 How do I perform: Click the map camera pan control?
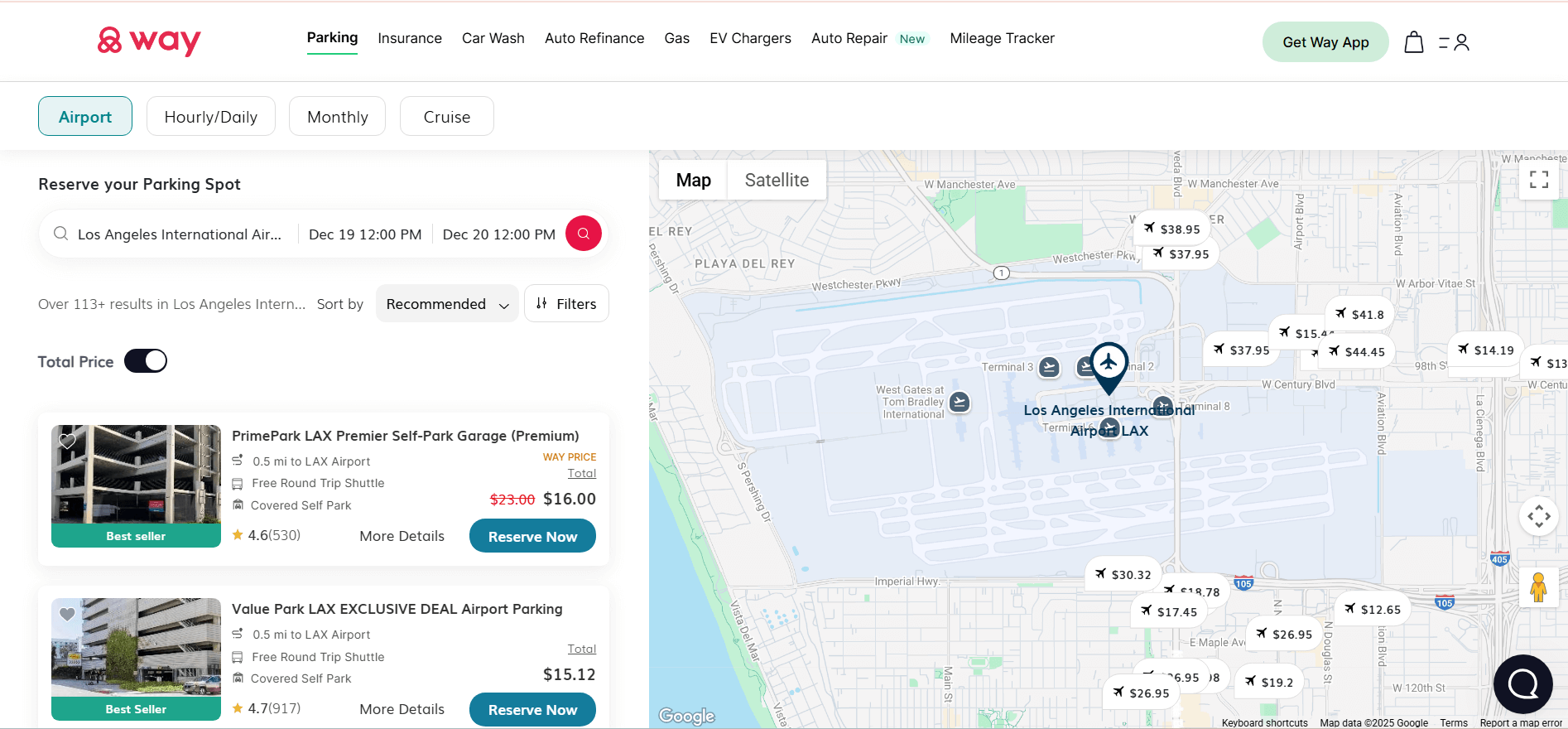tap(1539, 516)
